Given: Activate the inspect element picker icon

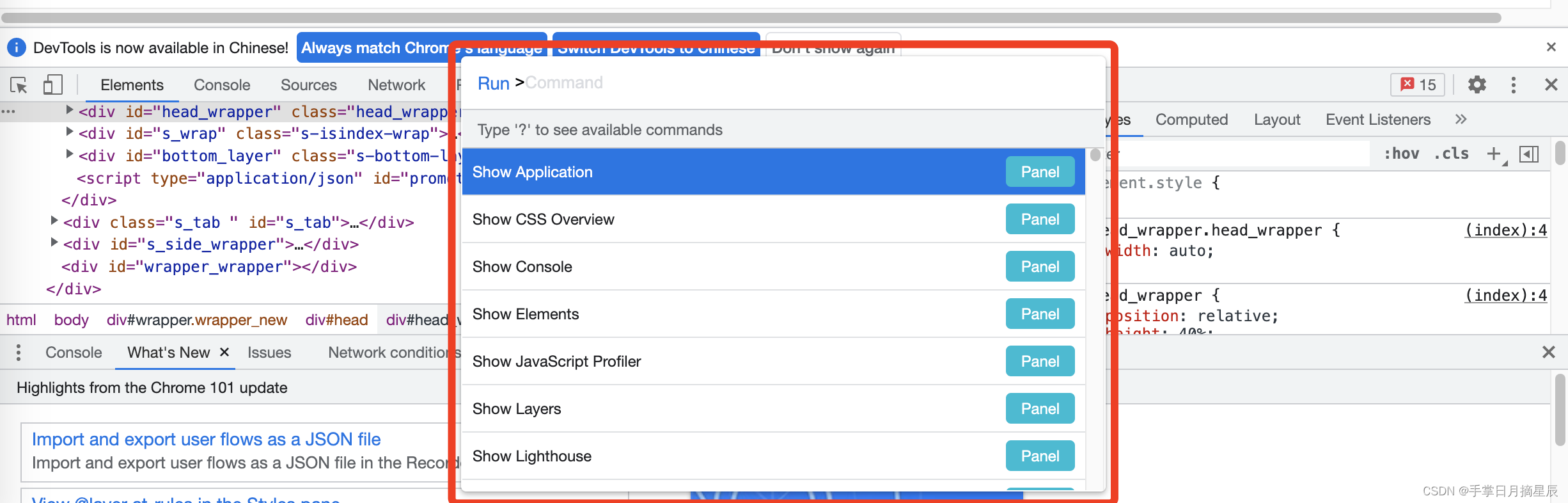Looking at the screenshot, I should tap(19, 84).
